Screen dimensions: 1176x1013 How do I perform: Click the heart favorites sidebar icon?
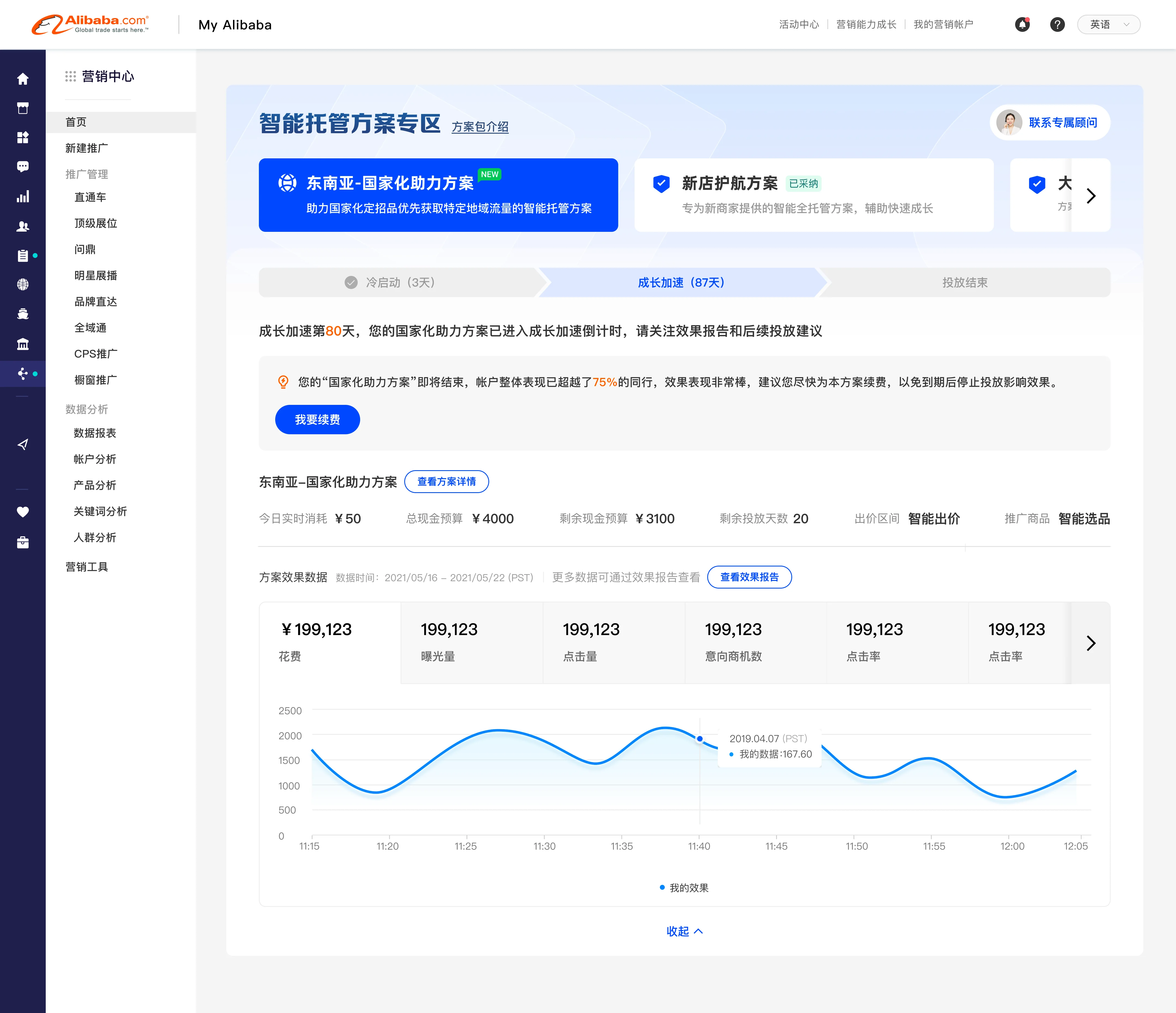23,512
